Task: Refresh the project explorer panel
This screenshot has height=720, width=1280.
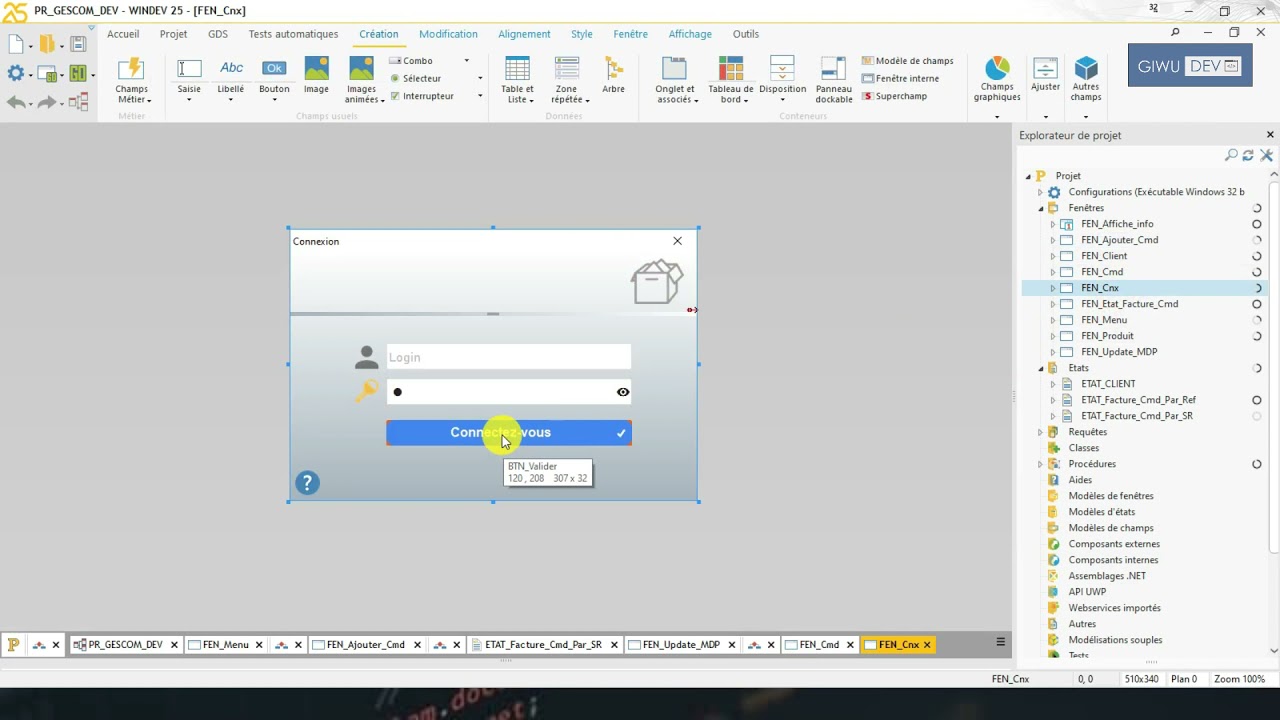Action: coord(1248,155)
